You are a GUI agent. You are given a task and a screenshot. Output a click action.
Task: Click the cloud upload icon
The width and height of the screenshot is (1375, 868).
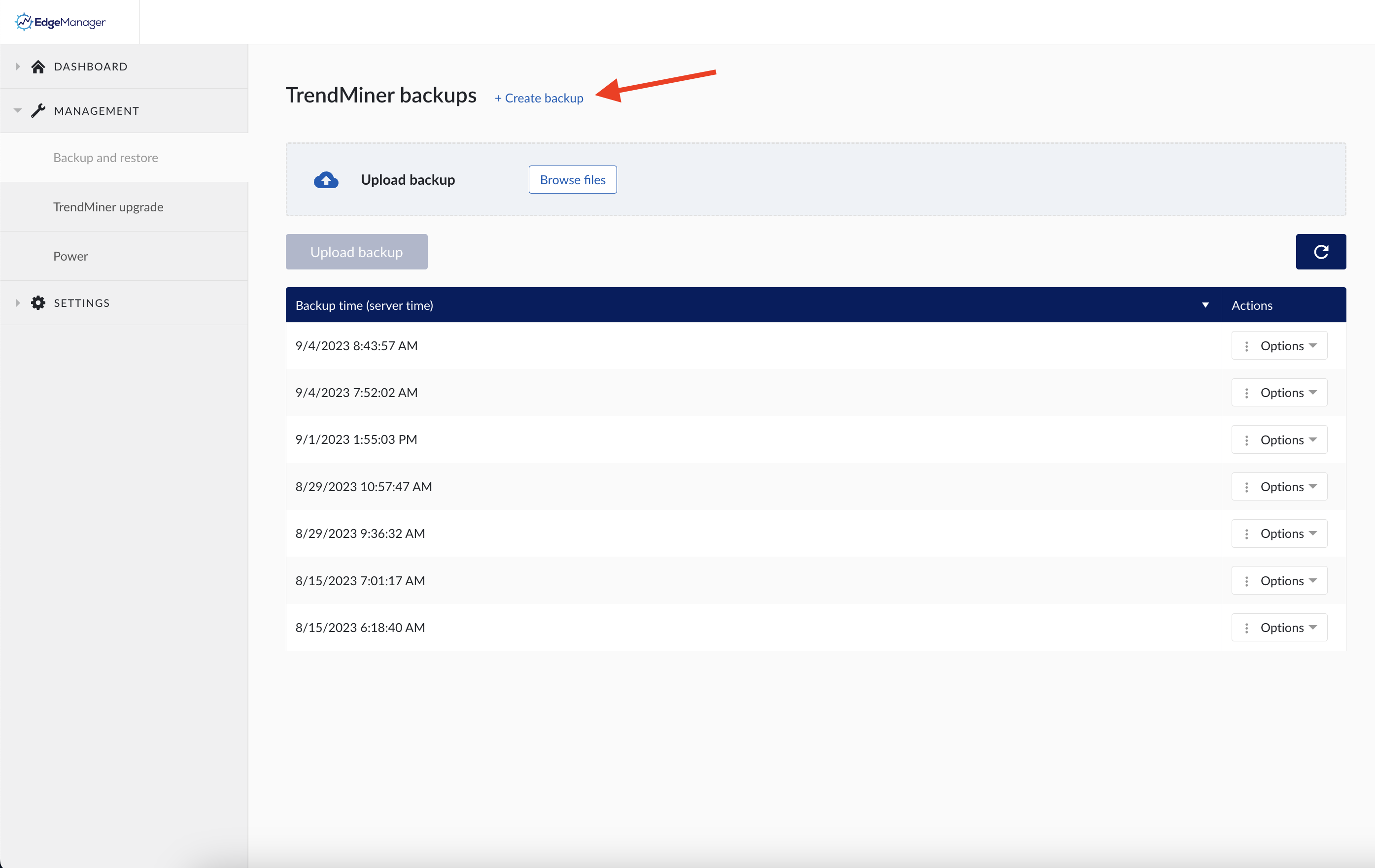(325, 180)
